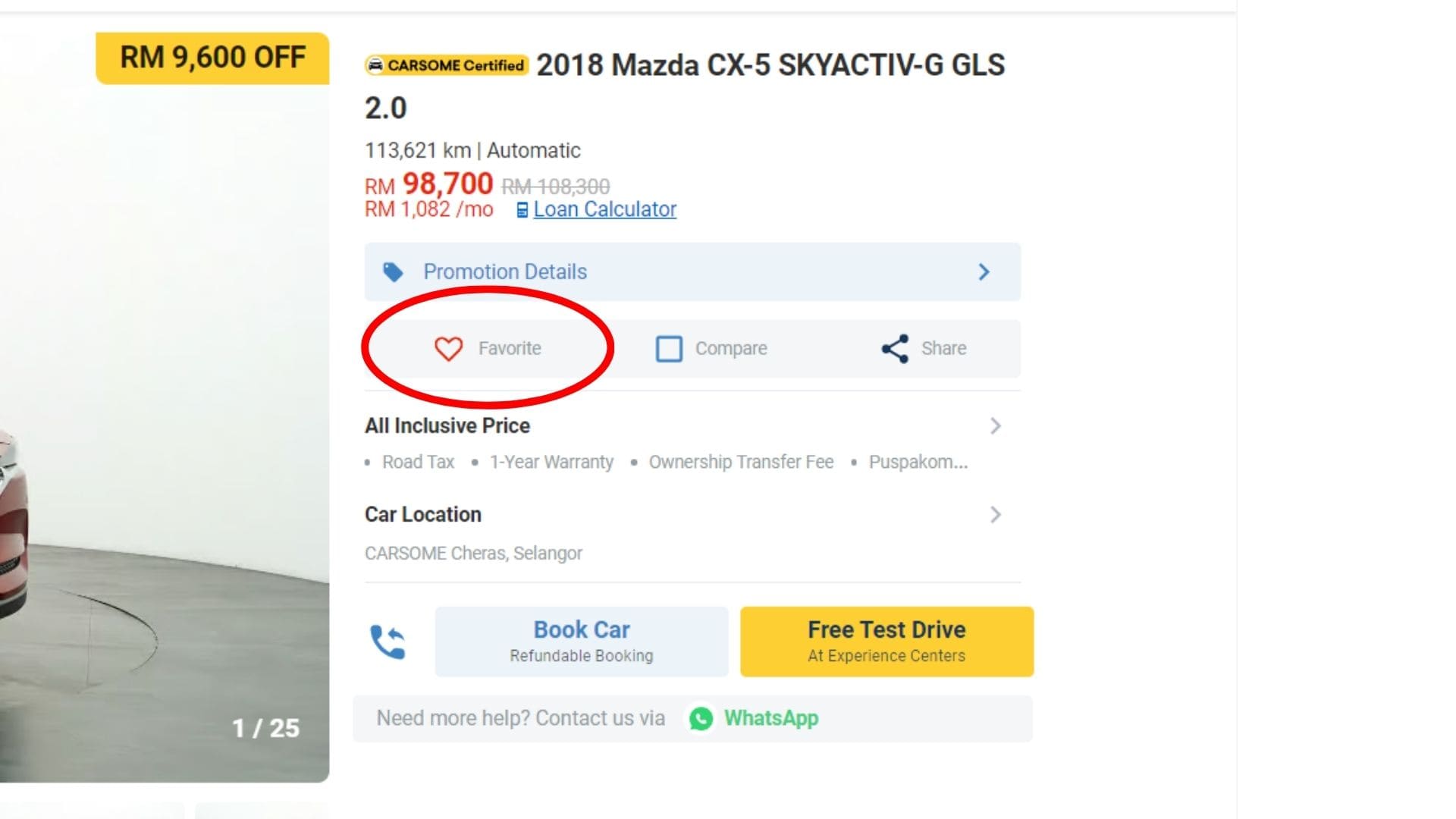
Task: Click the WhatsApp icon to contact support
Action: coord(701,718)
